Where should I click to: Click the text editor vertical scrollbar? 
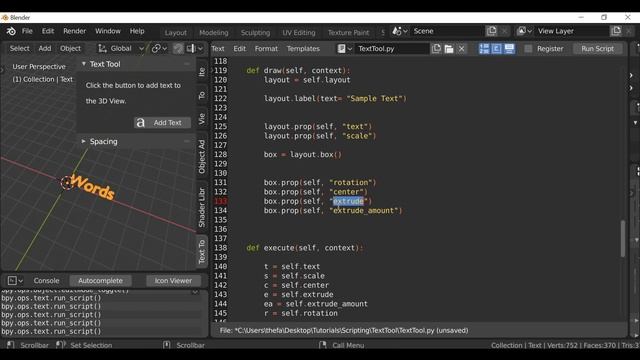623,239
